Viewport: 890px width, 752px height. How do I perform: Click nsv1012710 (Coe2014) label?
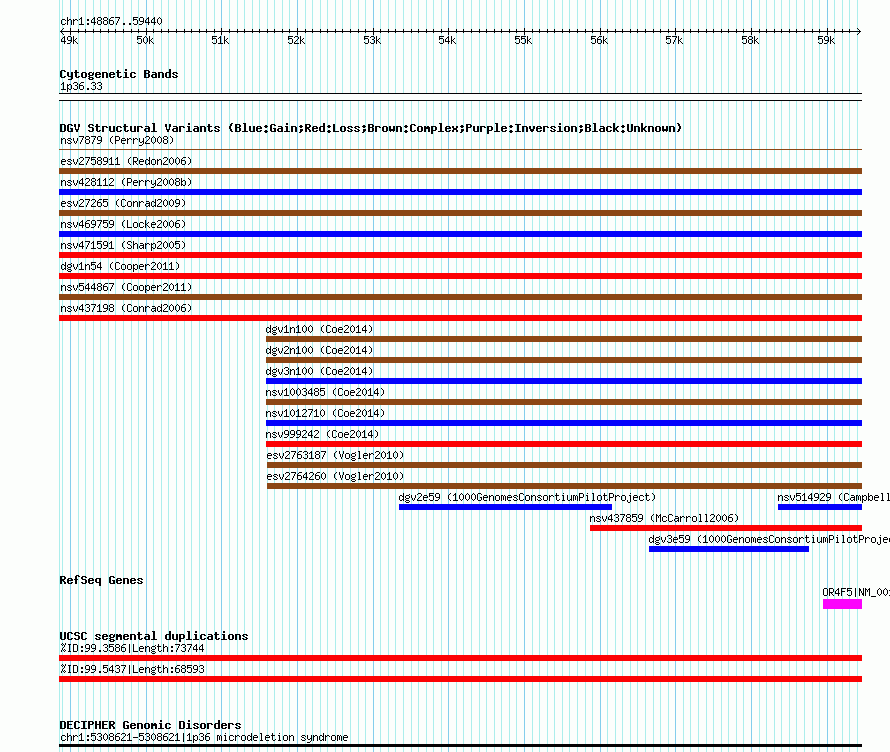click(x=325, y=413)
